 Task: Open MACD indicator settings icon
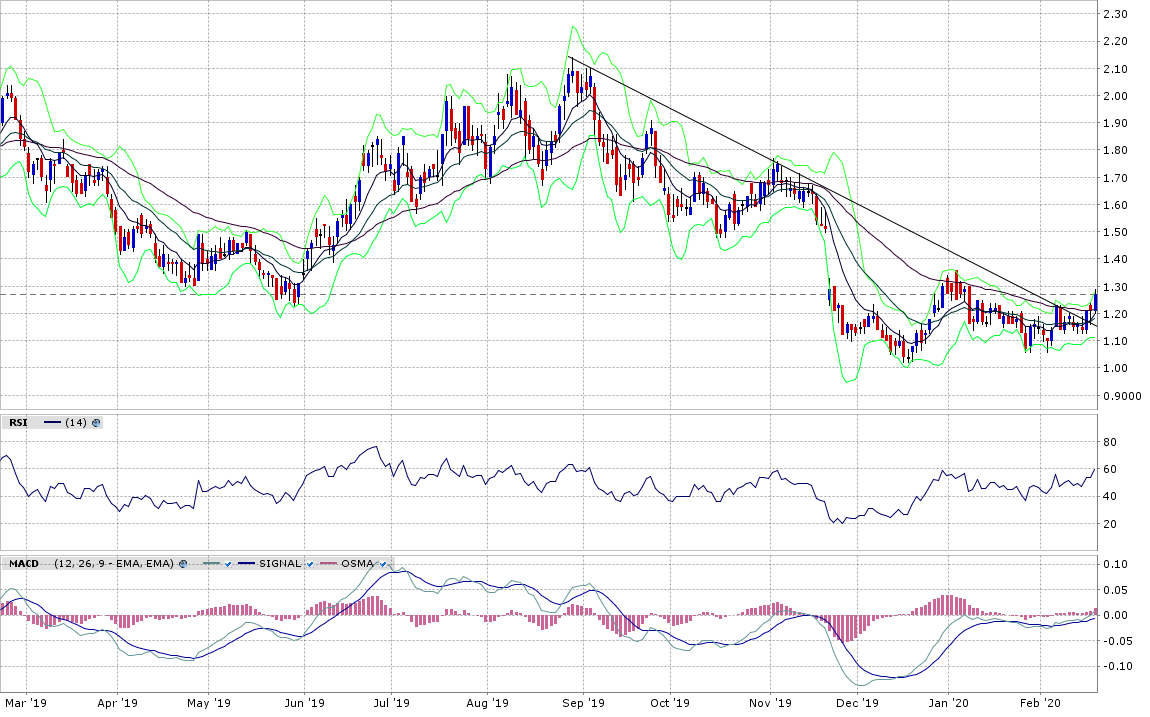coord(183,564)
